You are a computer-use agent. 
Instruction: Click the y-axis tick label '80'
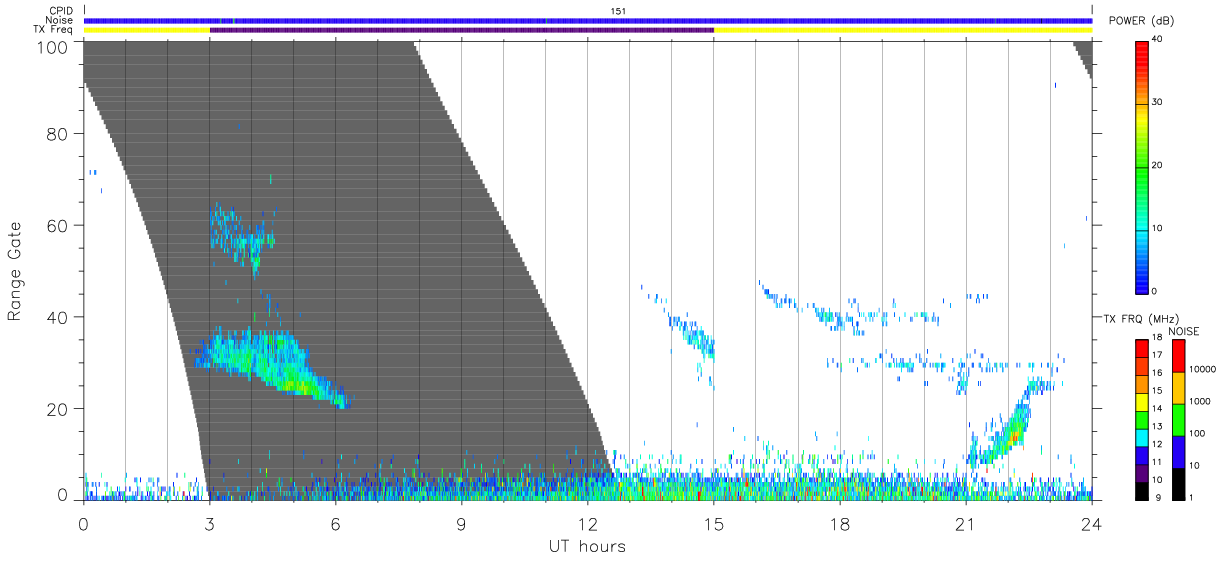pos(59,133)
